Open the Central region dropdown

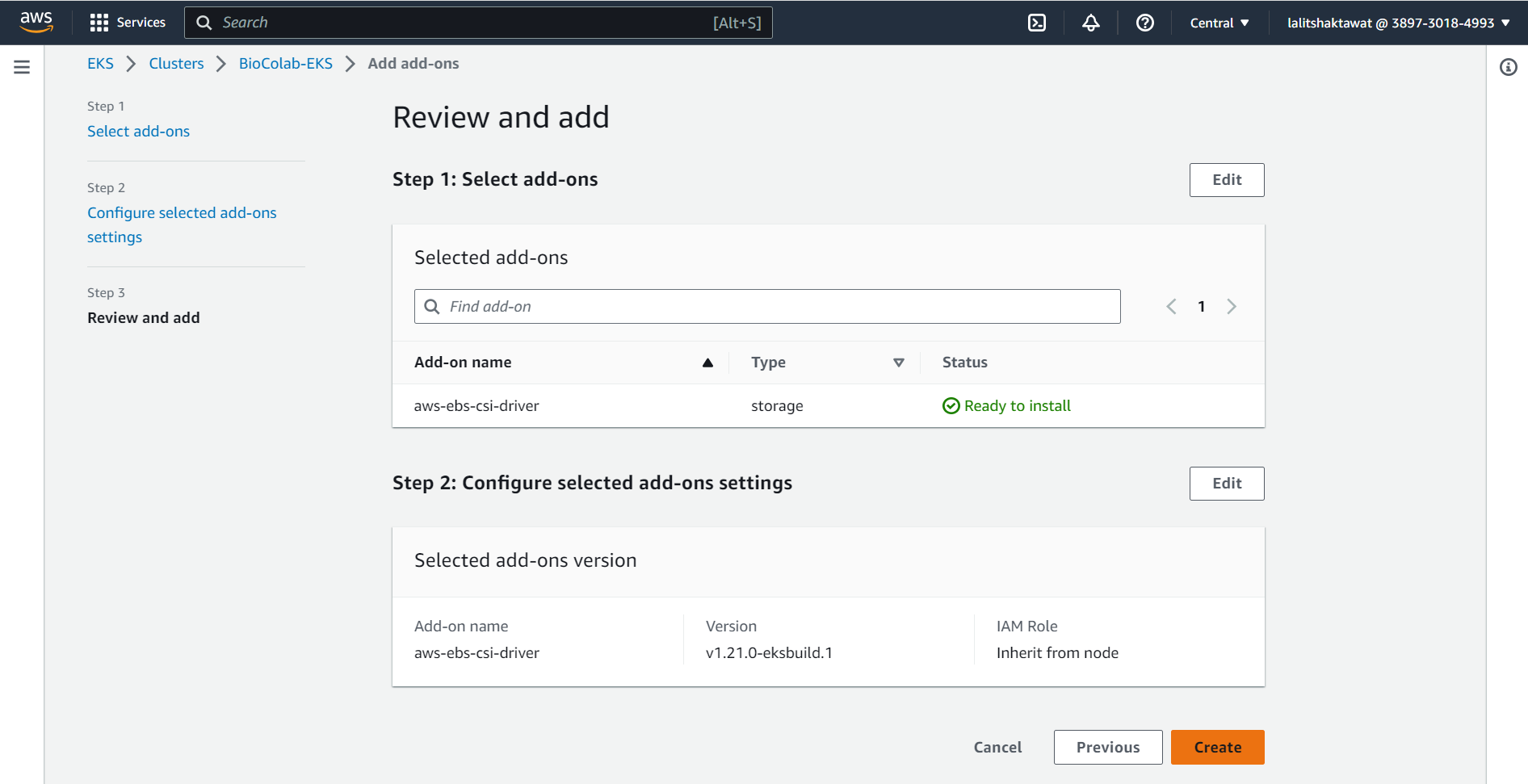(x=1219, y=23)
